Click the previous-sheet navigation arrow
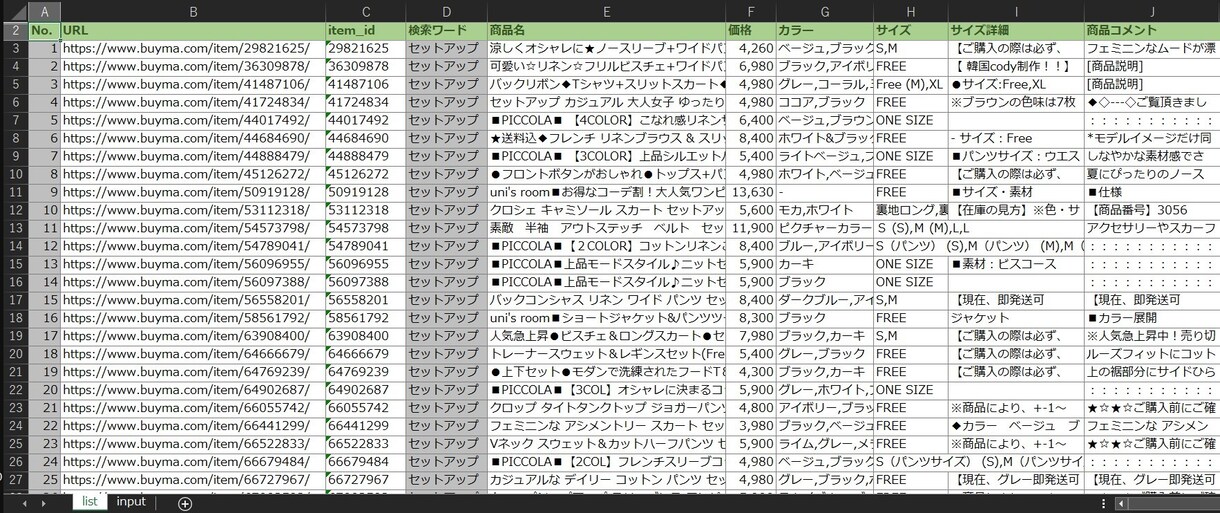The width and height of the screenshot is (1220, 513). tap(24, 503)
